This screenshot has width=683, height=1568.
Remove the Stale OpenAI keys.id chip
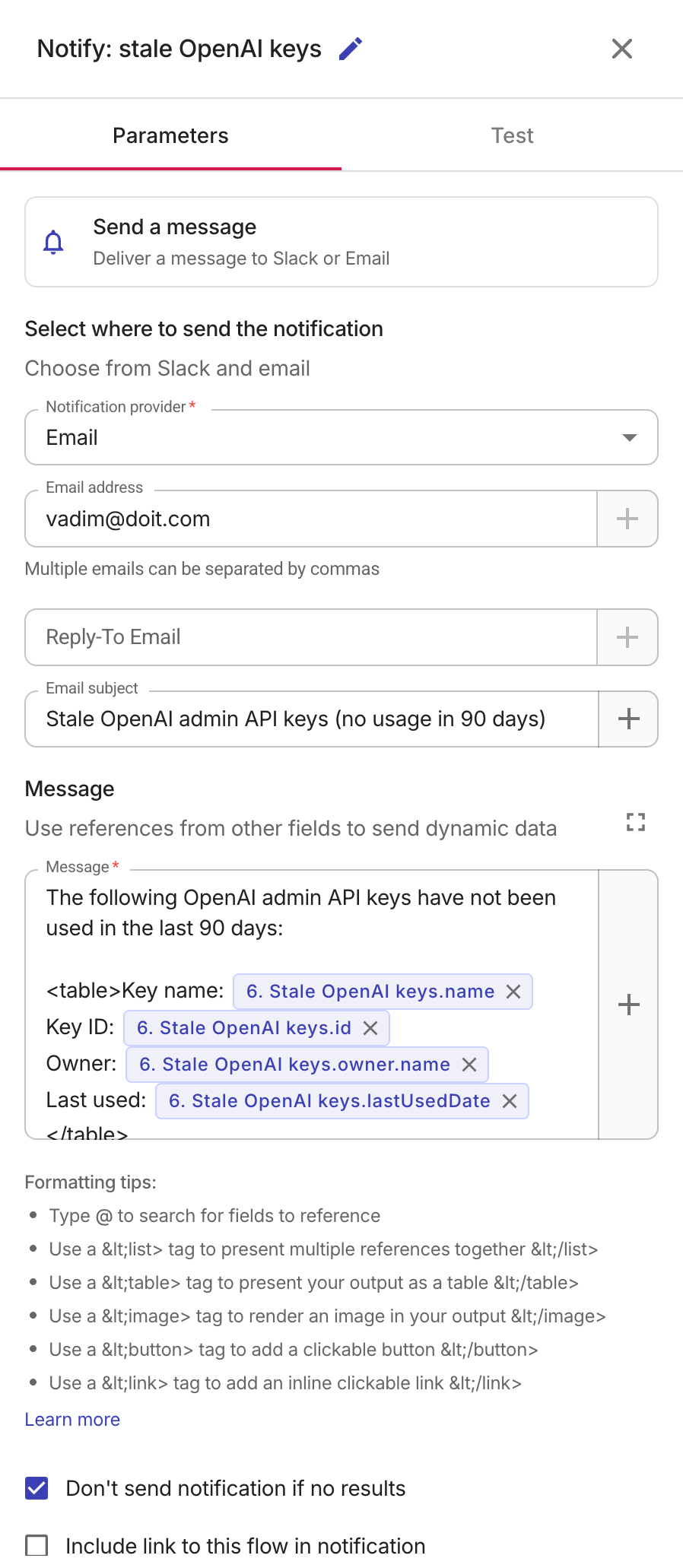370,1028
